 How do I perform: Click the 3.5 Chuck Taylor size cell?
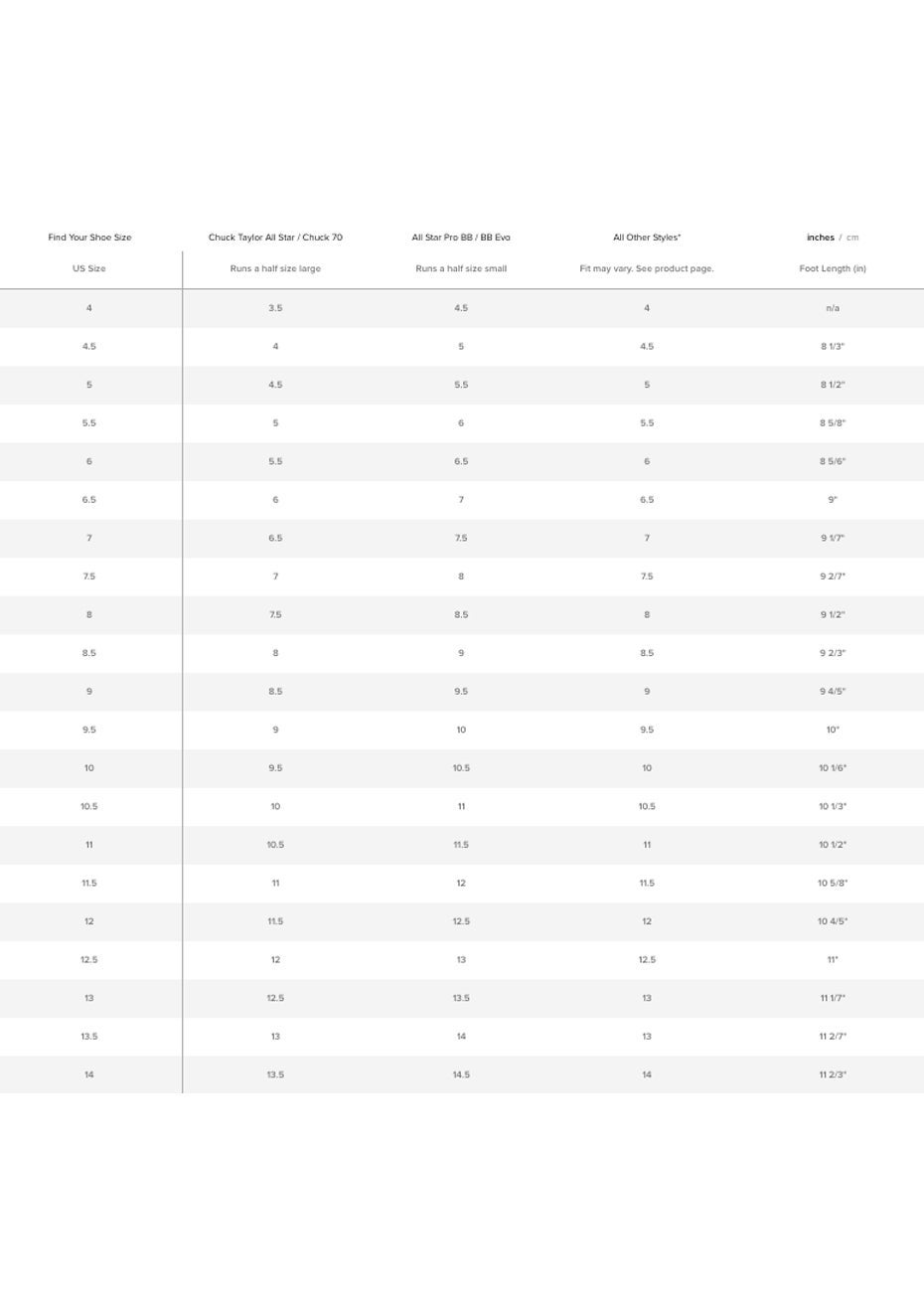tap(275, 308)
